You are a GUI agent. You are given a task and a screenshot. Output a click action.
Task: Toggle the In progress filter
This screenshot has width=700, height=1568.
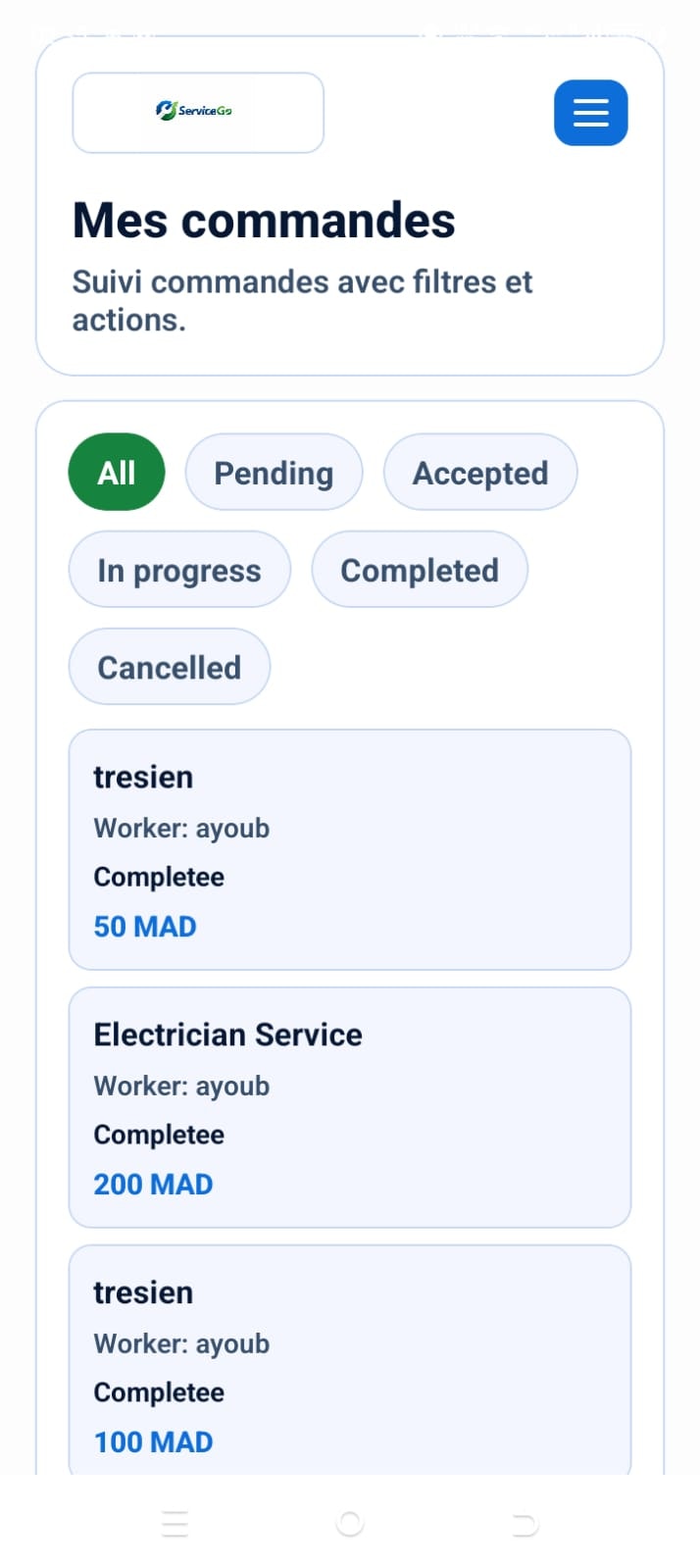178,569
